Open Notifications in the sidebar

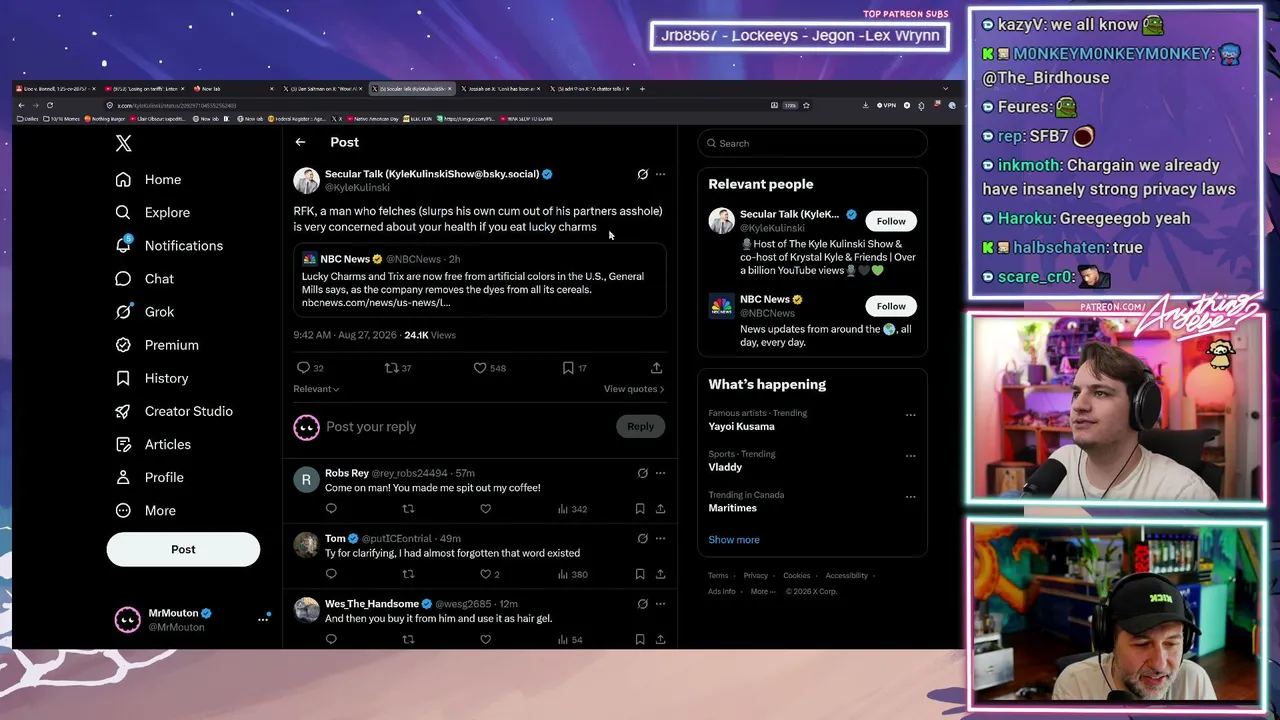[169, 245]
